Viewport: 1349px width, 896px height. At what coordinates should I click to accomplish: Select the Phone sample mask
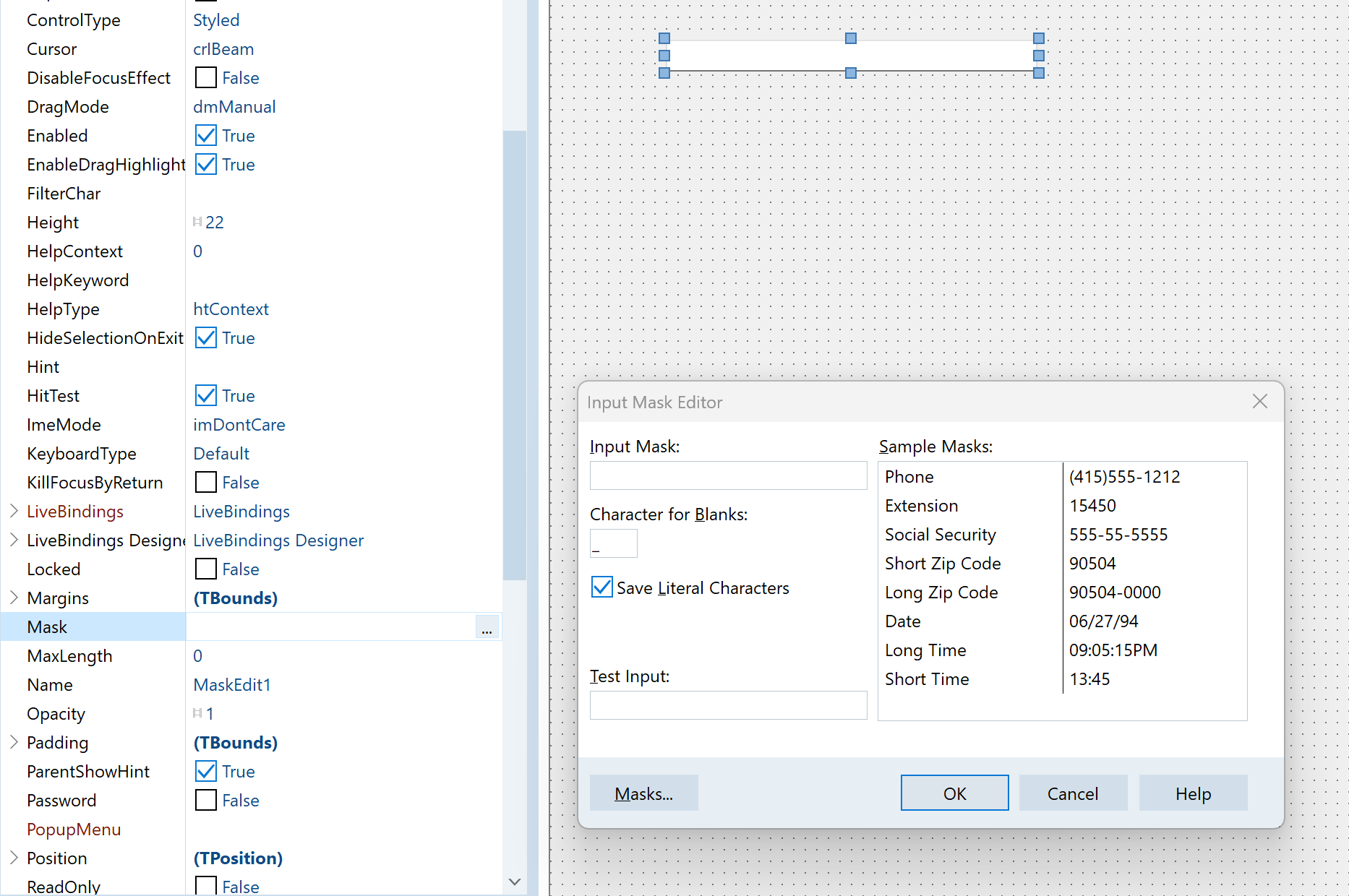pyautogui.click(x=909, y=477)
